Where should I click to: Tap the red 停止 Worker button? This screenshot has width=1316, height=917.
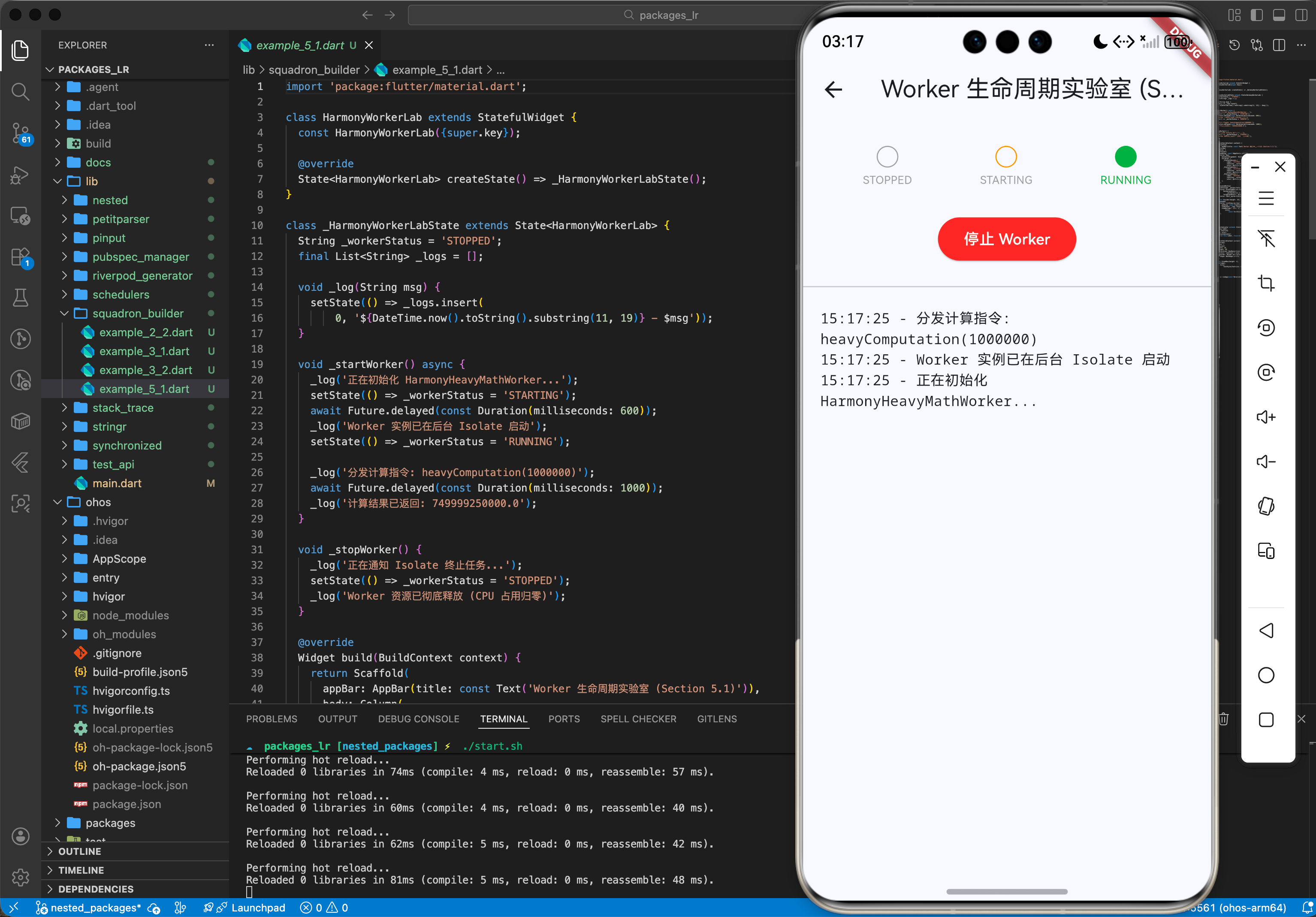(x=1006, y=239)
